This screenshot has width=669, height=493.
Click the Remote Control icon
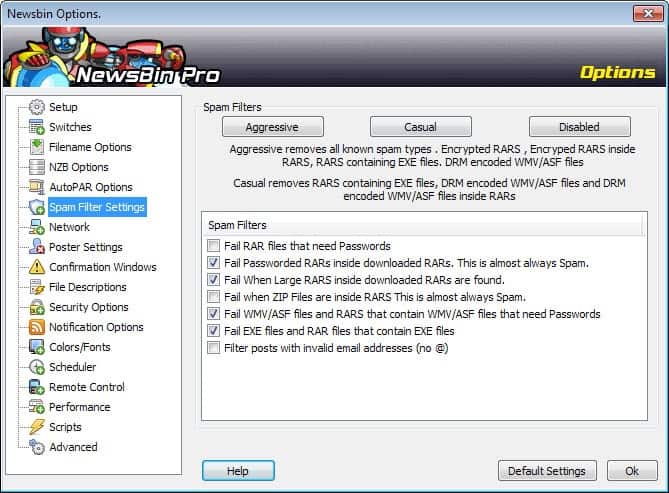tap(37, 387)
